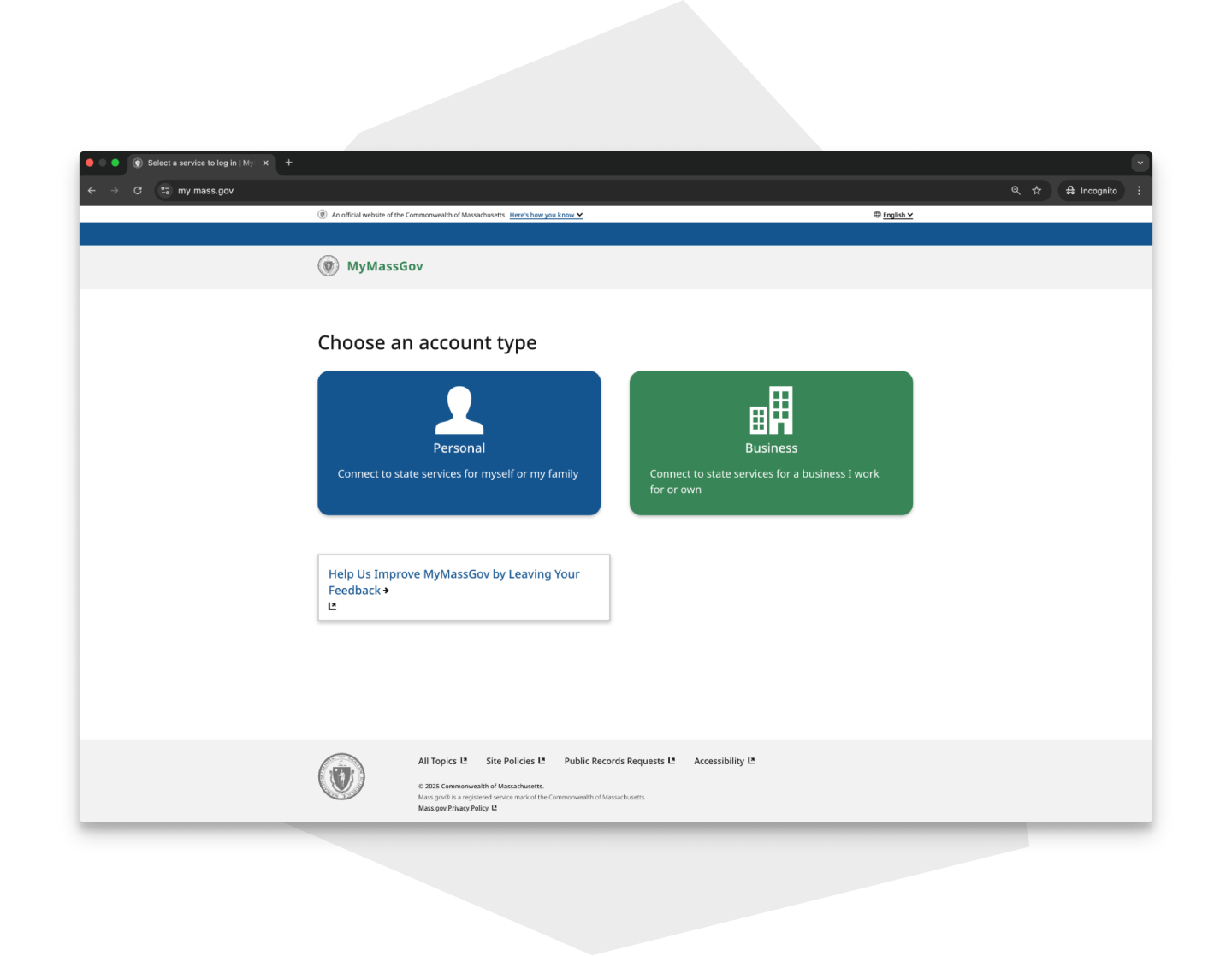This screenshot has width=1232, height=956.
Task: Click the Personal silhouette icon
Action: pyautogui.click(x=459, y=410)
